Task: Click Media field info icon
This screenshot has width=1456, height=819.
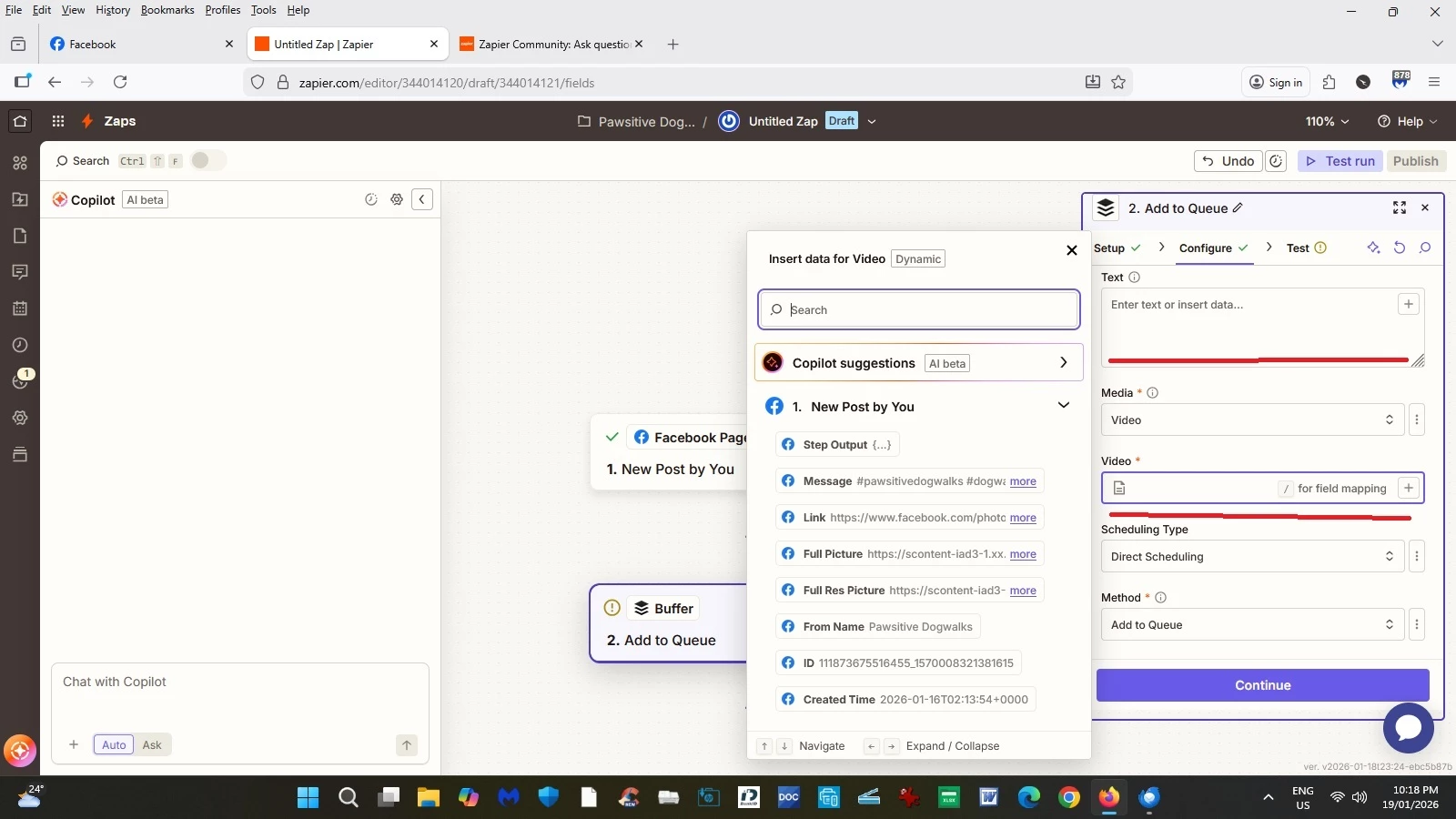Action: tap(1152, 393)
